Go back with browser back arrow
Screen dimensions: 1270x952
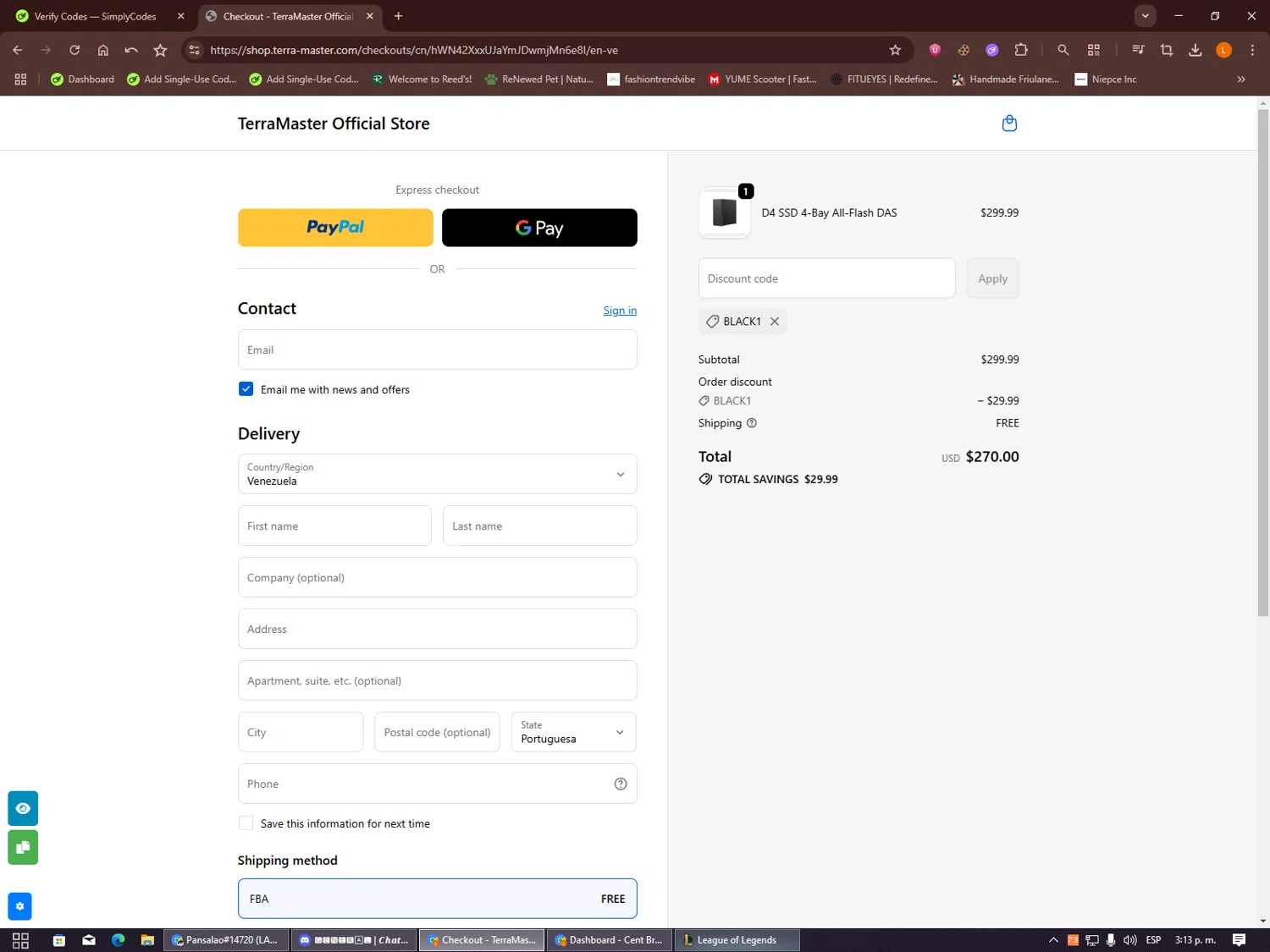pos(18,50)
